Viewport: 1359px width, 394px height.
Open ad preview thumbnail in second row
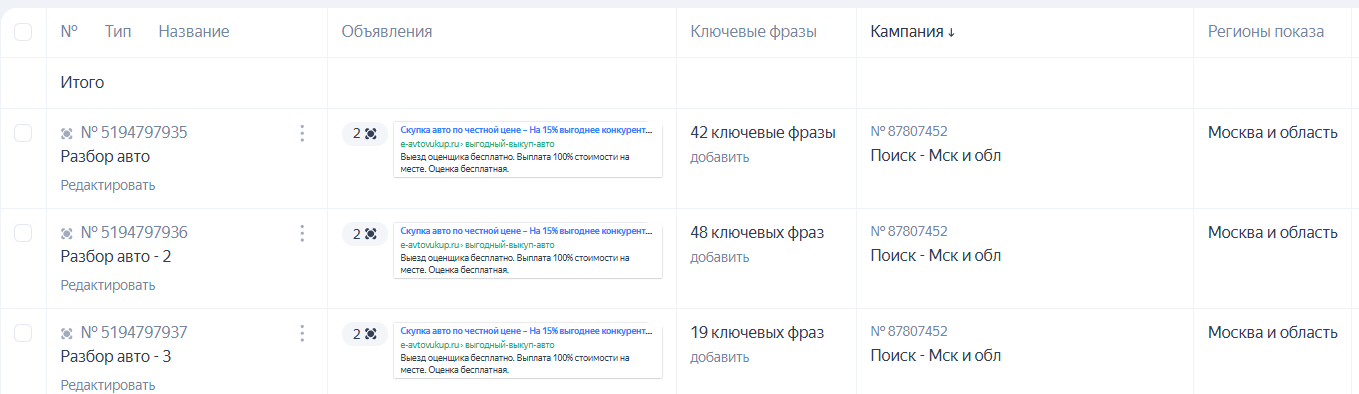point(528,250)
